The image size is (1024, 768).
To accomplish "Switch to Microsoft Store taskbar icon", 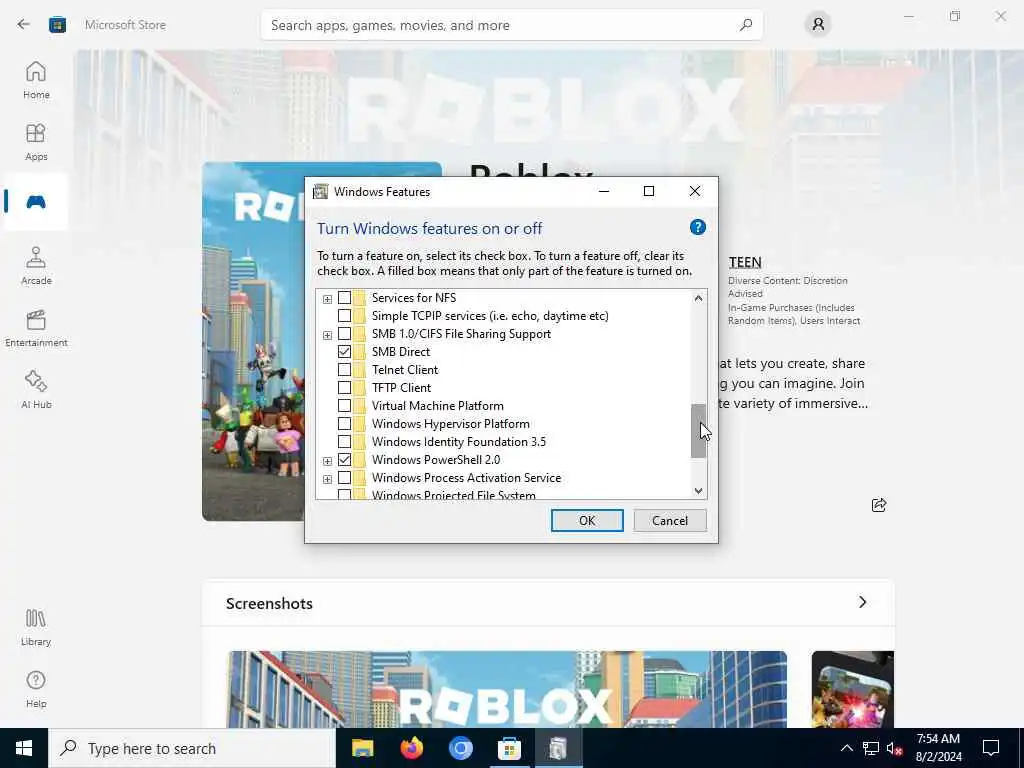I will 509,748.
